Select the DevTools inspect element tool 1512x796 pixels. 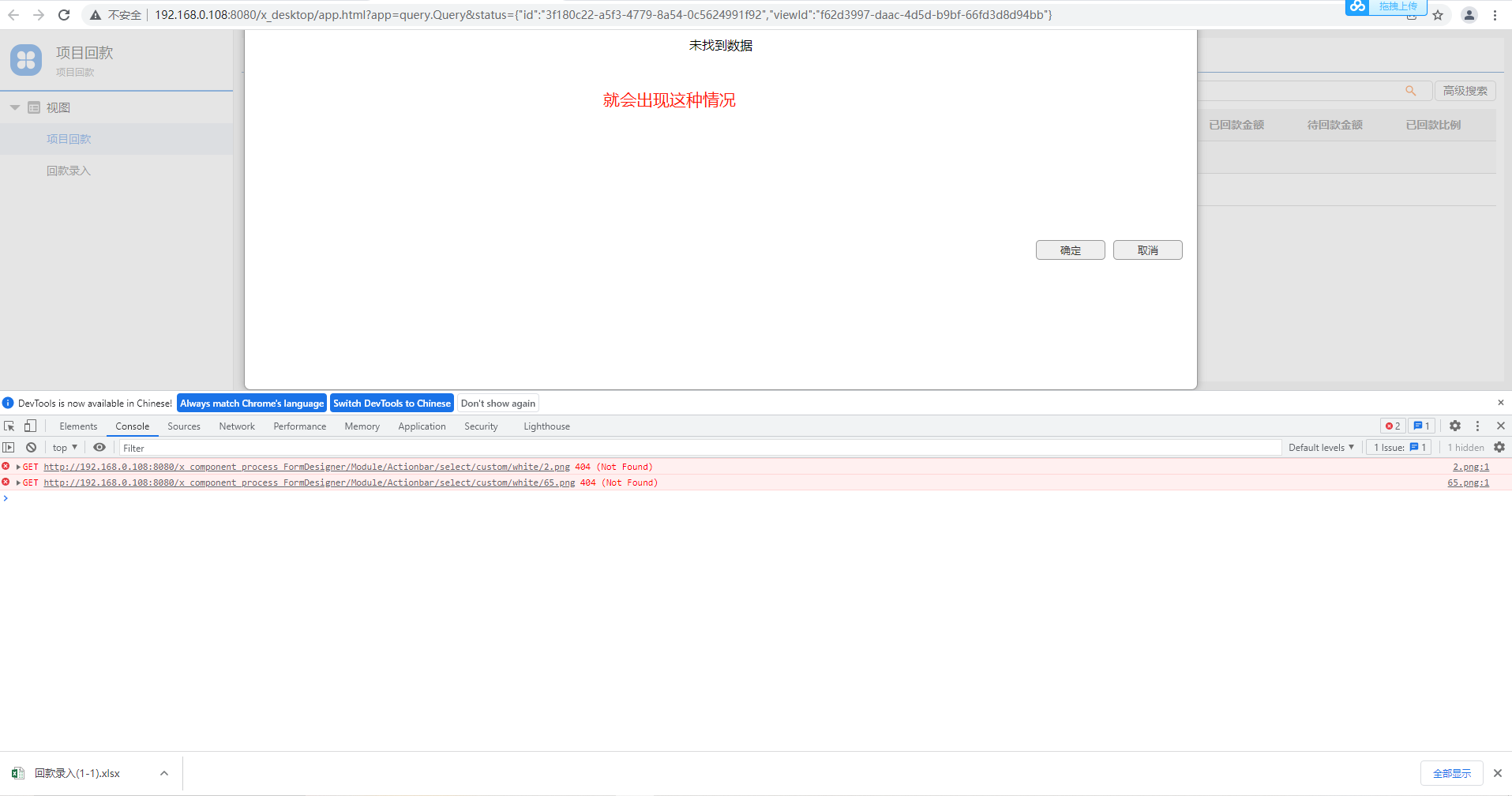9,426
